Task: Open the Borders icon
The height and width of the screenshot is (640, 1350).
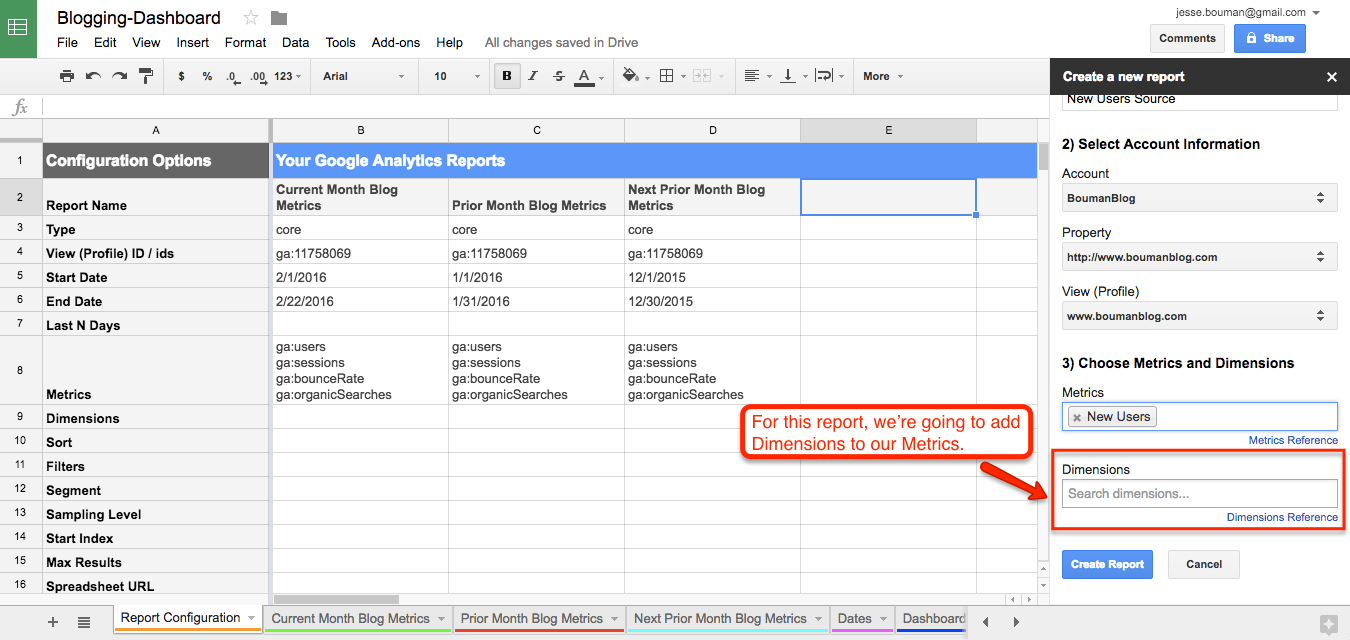Action: coord(667,76)
